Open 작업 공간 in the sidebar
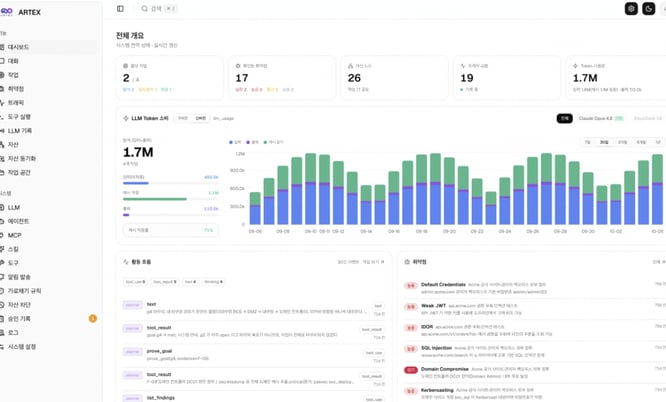The width and height of the screenshot is (666, 402). pyautogui.click(x=49, y=173)
